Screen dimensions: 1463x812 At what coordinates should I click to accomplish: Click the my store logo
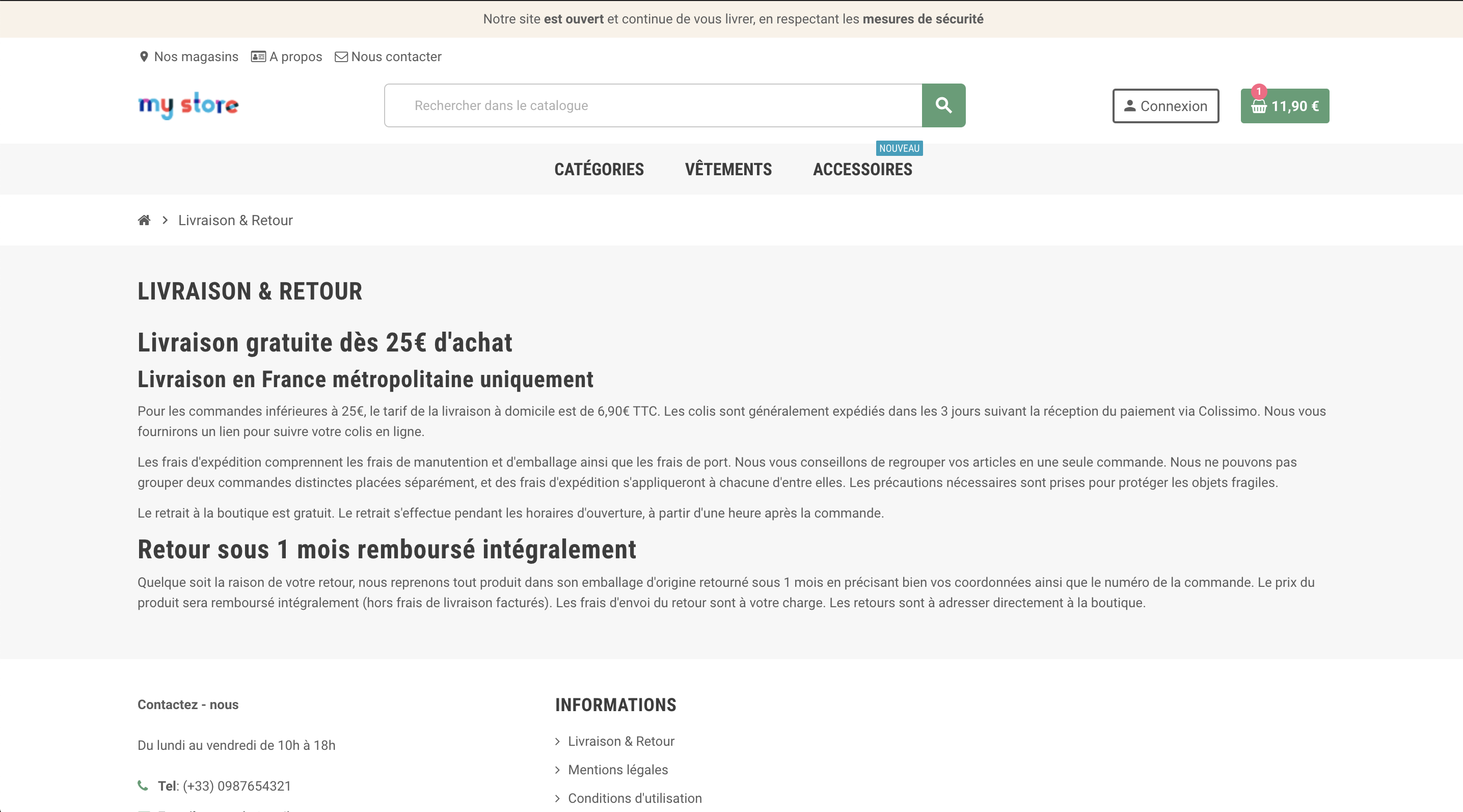pyautogui.click(x=188, y=105)
